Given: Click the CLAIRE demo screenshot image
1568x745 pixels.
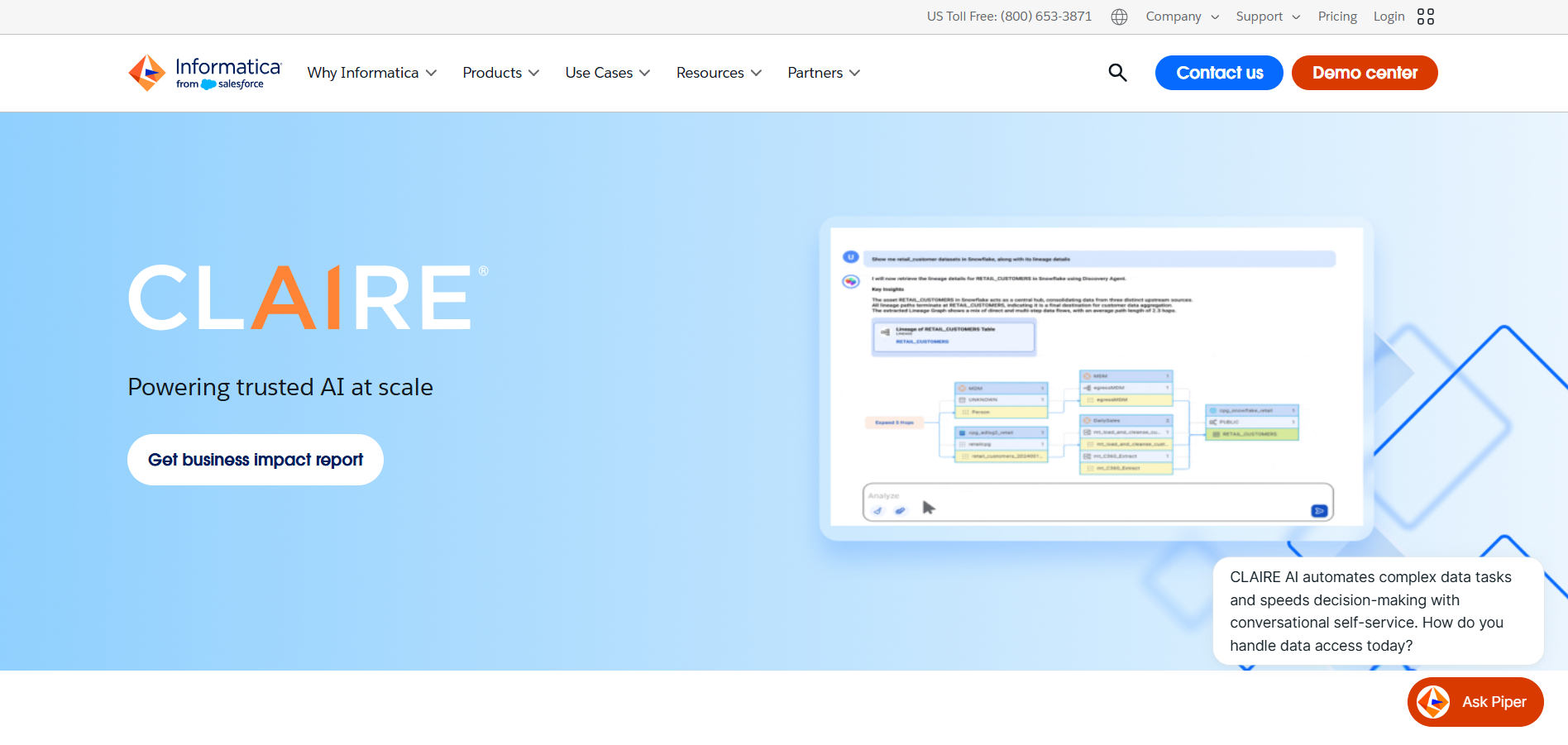Looking at the screenshot, I should click(x=1097, y=378).
